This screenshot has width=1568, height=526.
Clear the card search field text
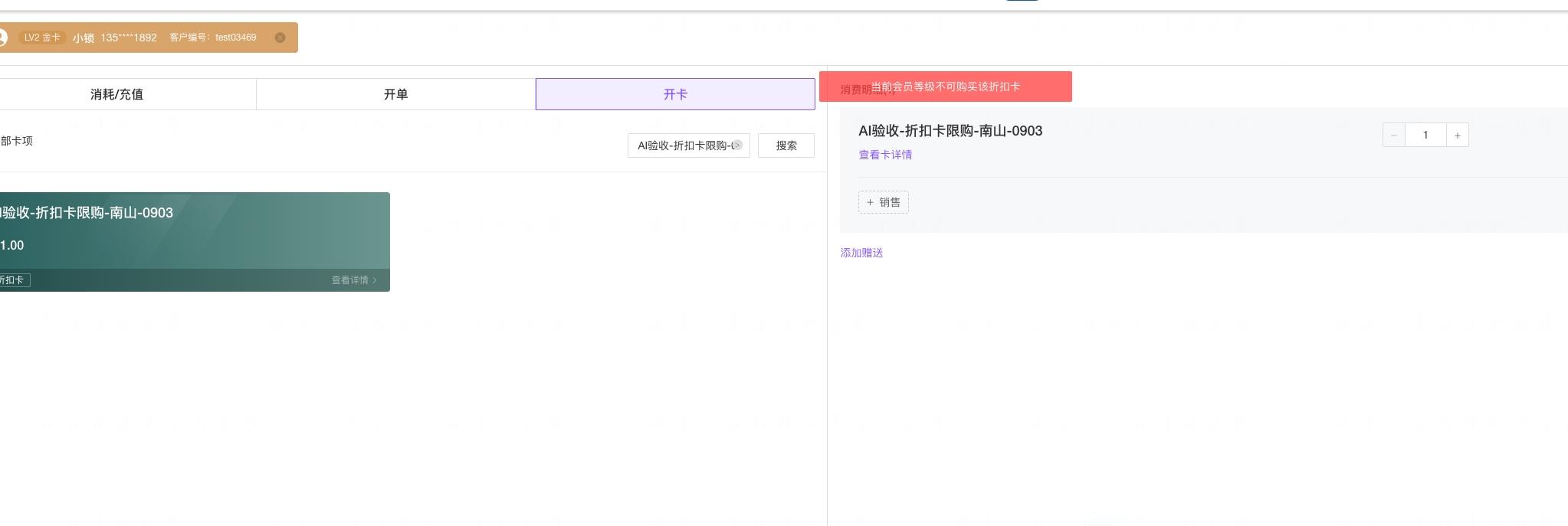point(737,145)
